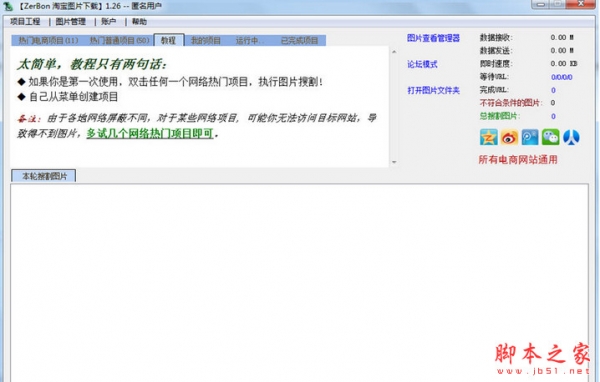This screenshot has height=382, width=600.
Task: Open the 图片管理 menu
Action: [70, 22]
